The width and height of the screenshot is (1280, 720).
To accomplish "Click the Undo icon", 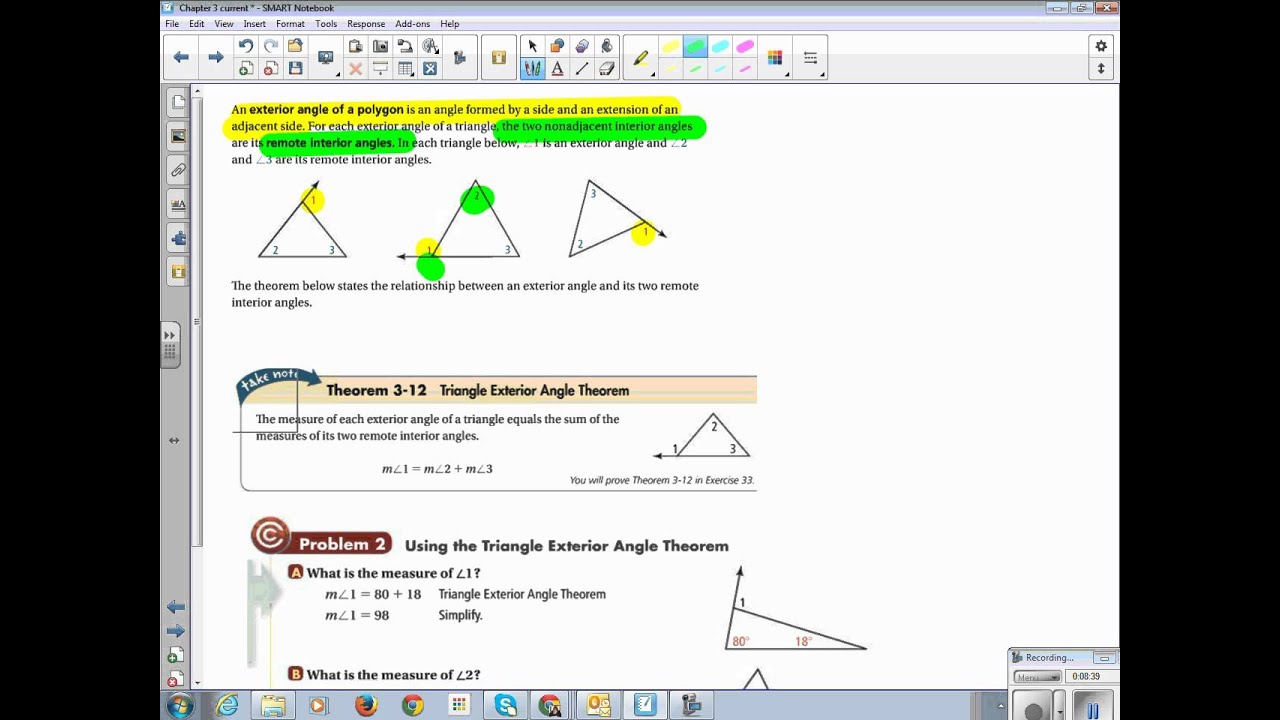I will [x=246, y=46].
